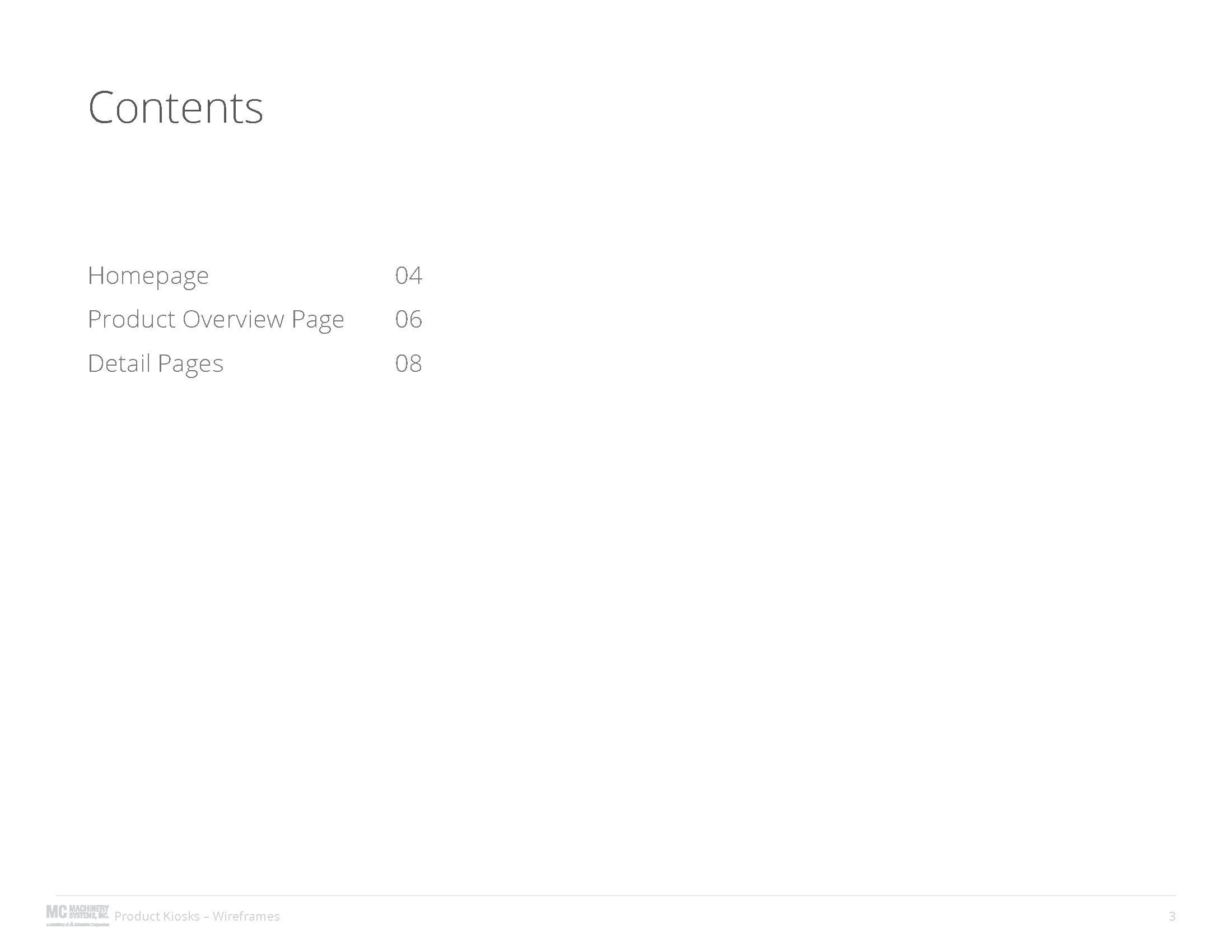Viewport: 1232px width, 952px height.
Task: Open the Product Overview Page entry
Action: (x=216, y=320)
